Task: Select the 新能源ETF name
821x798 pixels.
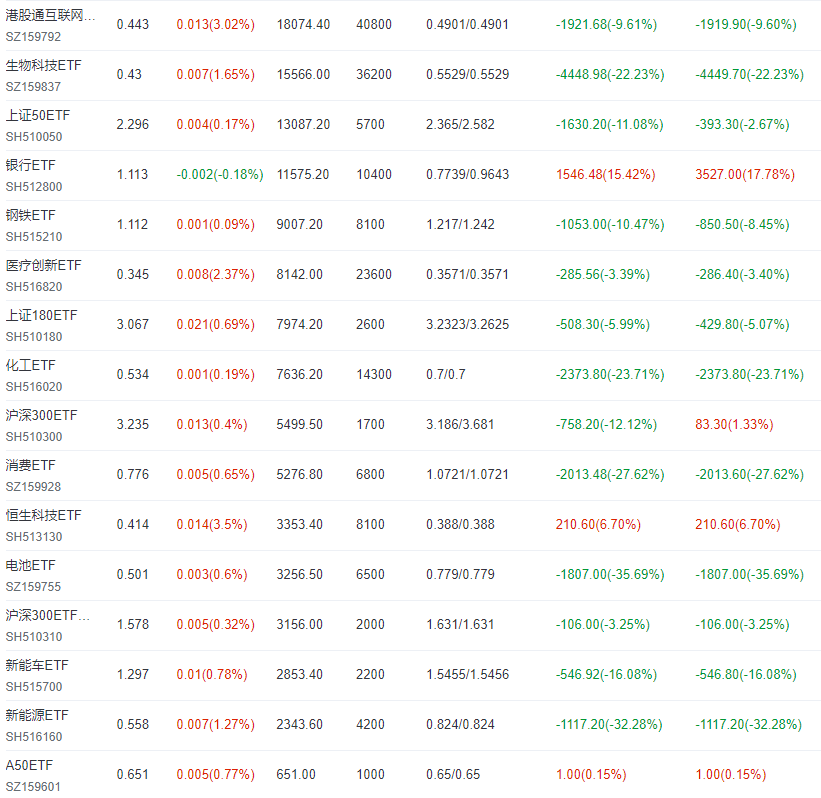Action: click(x=37, y=715)
